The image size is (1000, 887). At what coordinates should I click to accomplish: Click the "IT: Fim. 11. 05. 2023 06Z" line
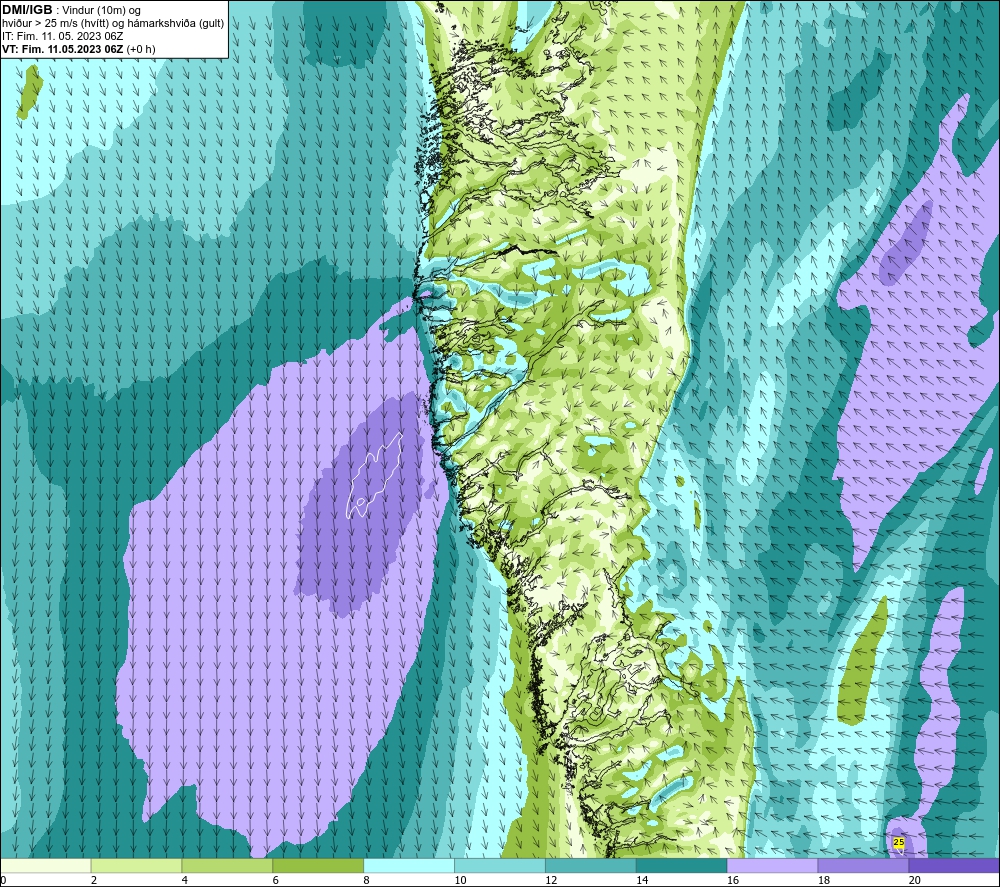pos(62,36)
